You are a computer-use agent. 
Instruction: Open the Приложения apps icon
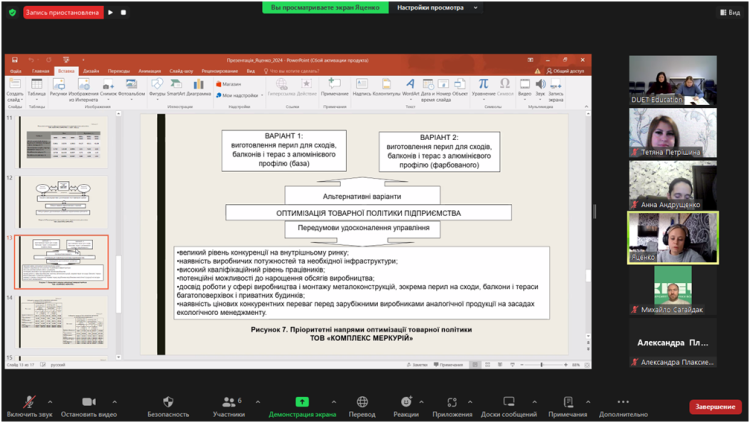click(x=452, y=401)
